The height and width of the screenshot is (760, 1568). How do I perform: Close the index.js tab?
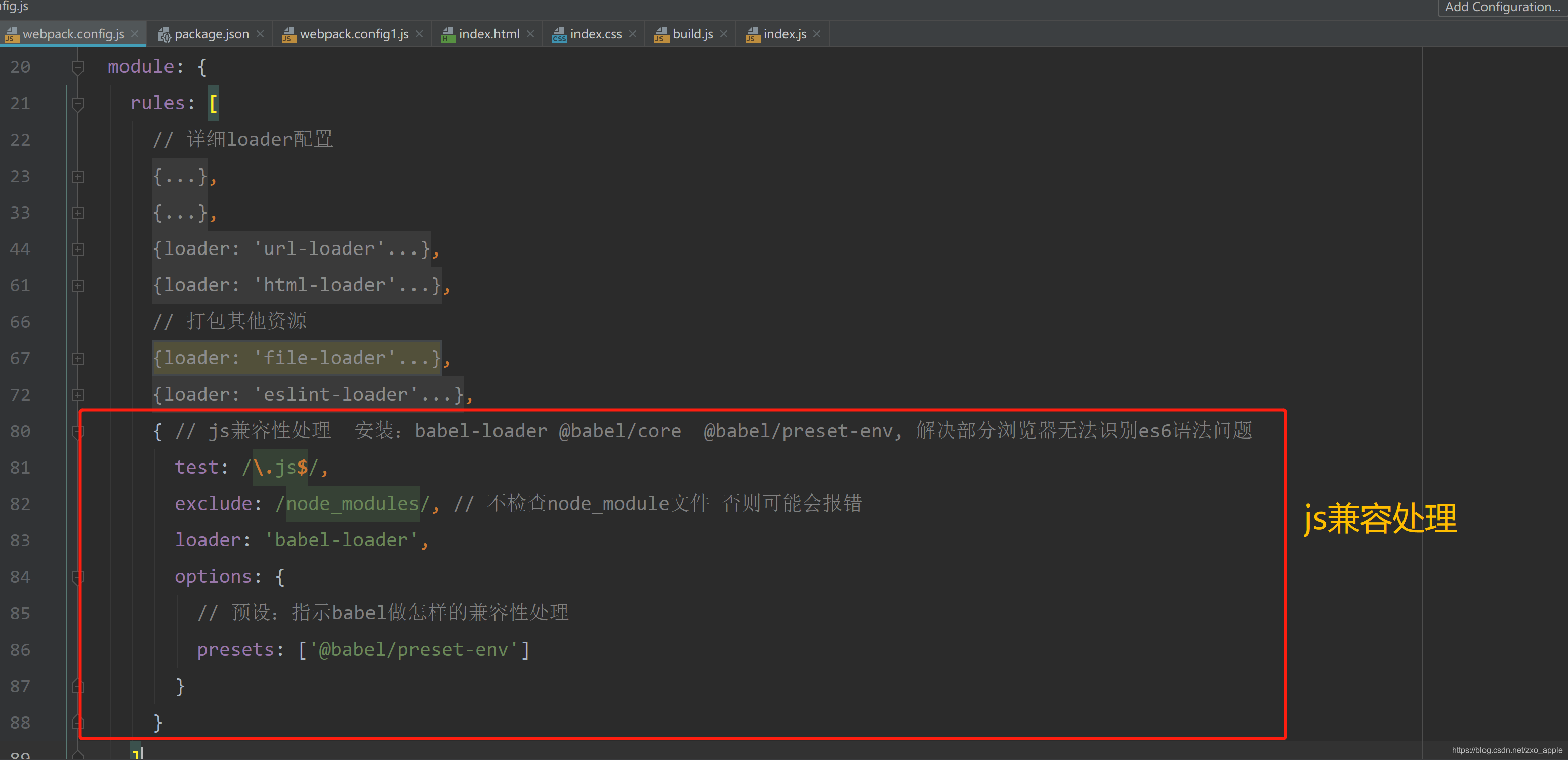817,34
